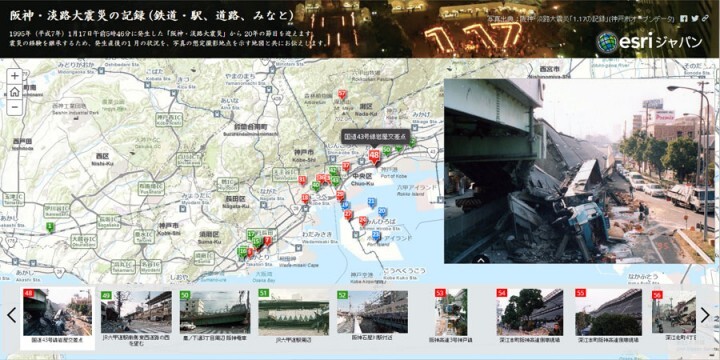Select green map marker 40

315,186
